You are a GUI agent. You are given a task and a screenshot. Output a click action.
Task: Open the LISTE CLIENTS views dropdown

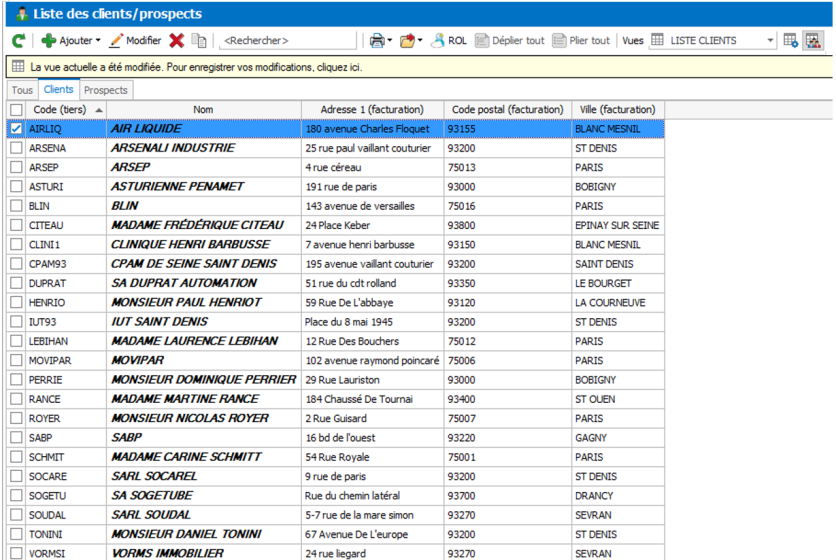pyautogui.click(x=770, y=41)
